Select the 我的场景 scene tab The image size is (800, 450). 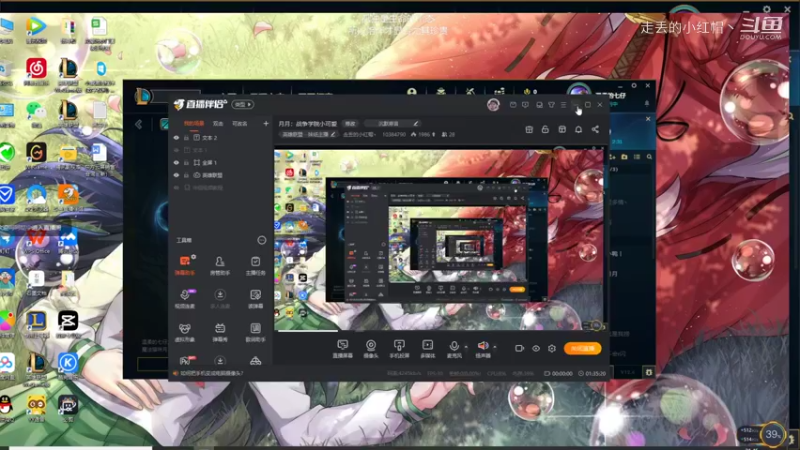click(x=194, y=123)
